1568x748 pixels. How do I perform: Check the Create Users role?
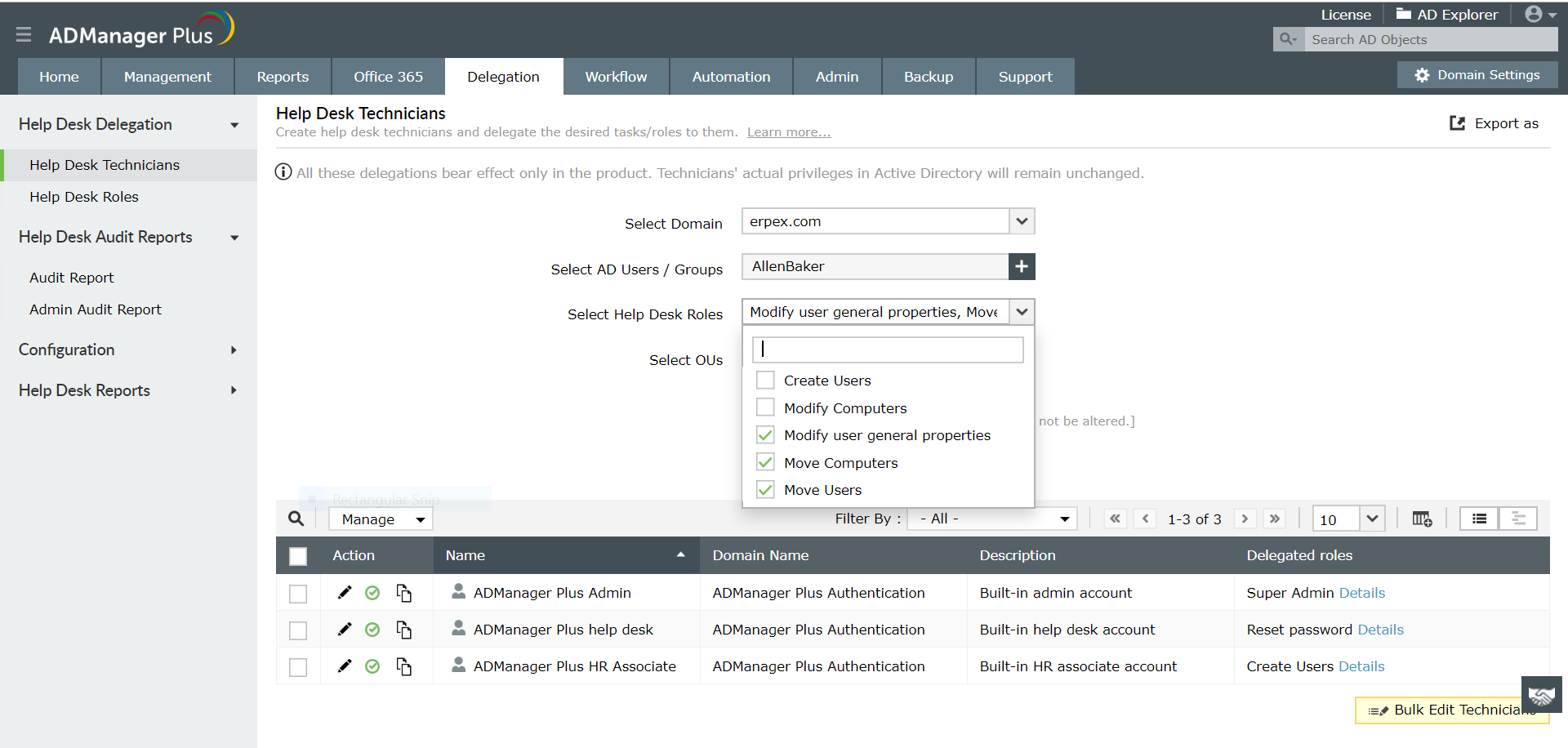tap(765, 381)
